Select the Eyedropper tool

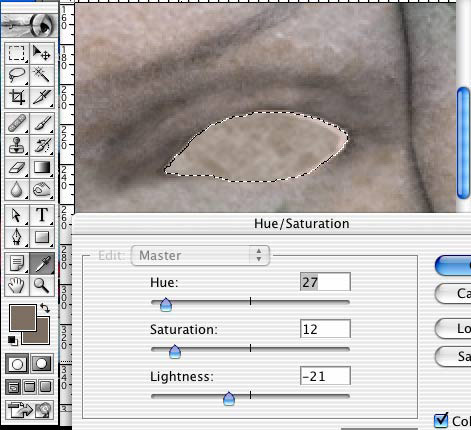click(42, 263)
